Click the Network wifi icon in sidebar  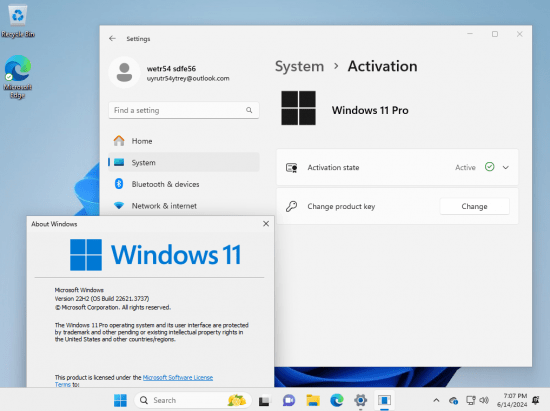[119, 206]
